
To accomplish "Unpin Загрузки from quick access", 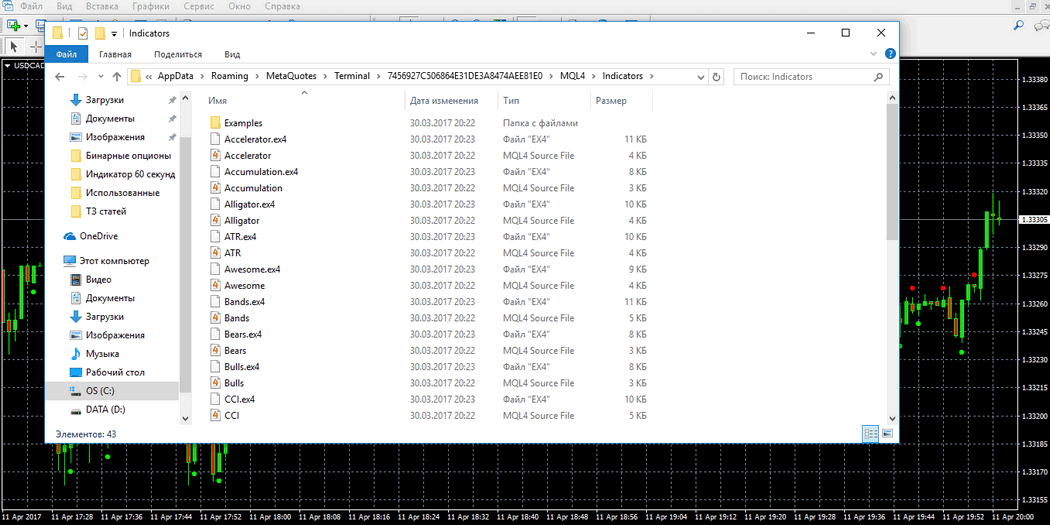I will [172, 100].
